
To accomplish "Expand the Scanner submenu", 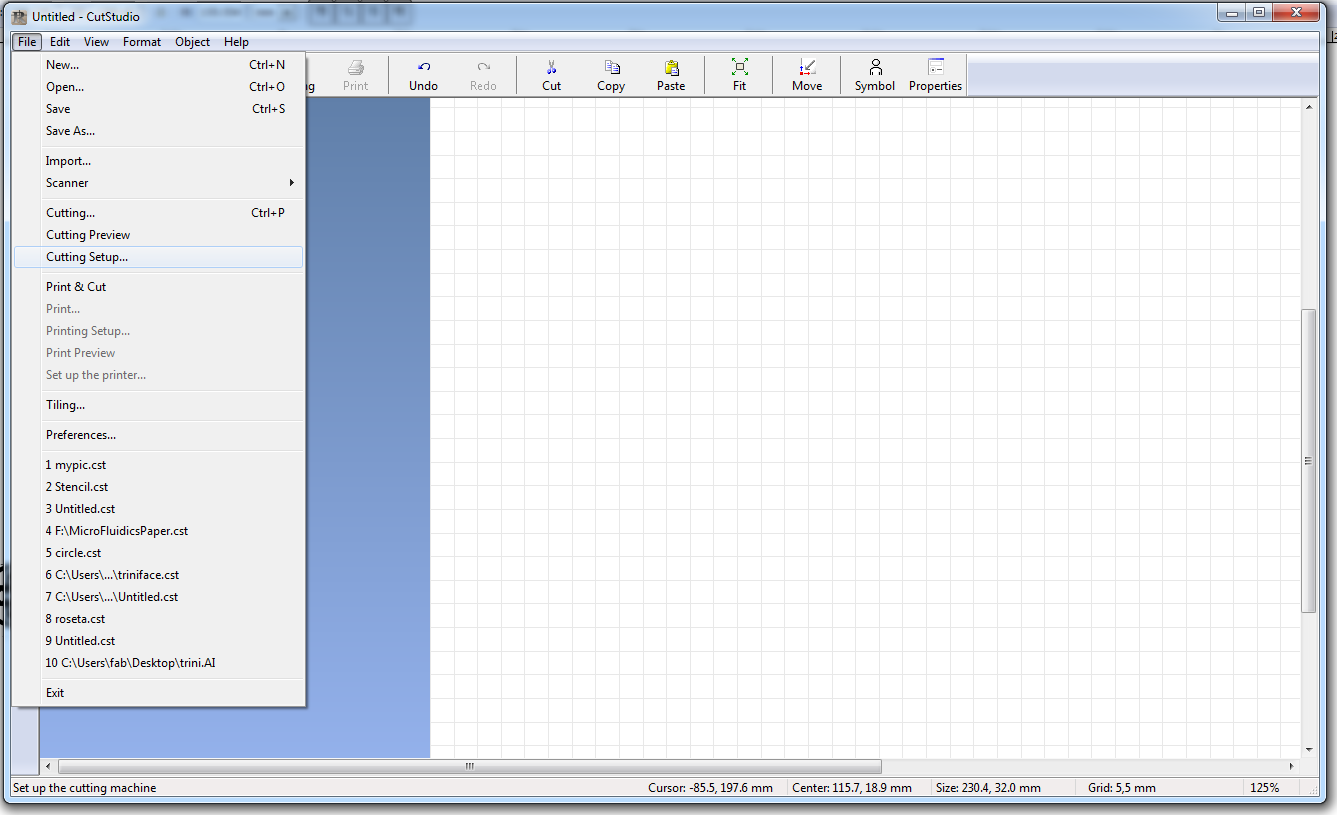I will pos(158,183).
